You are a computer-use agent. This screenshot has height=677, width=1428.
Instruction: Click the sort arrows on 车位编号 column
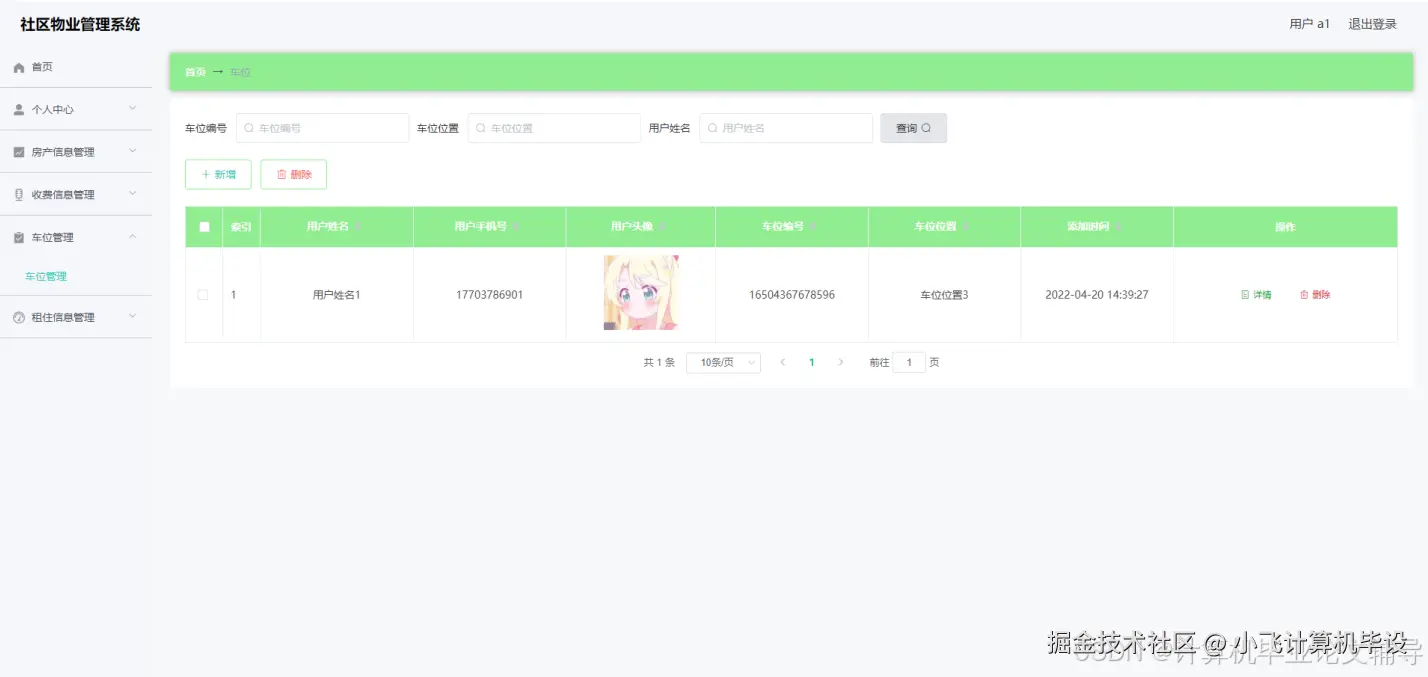813,227
